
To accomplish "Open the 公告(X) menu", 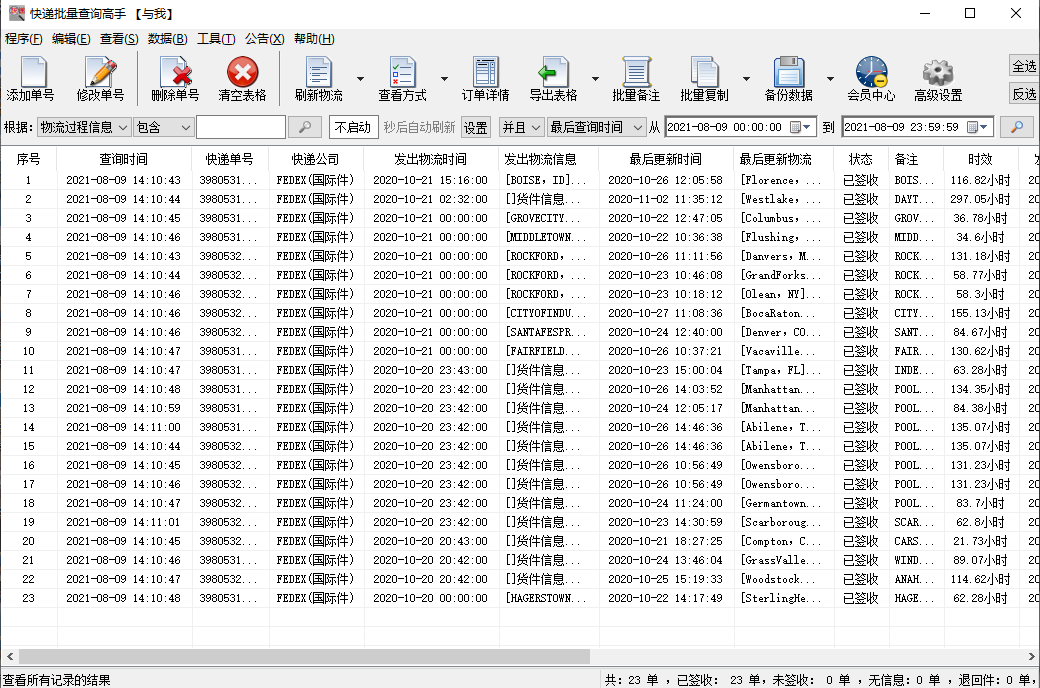I will tap(264, 38).
